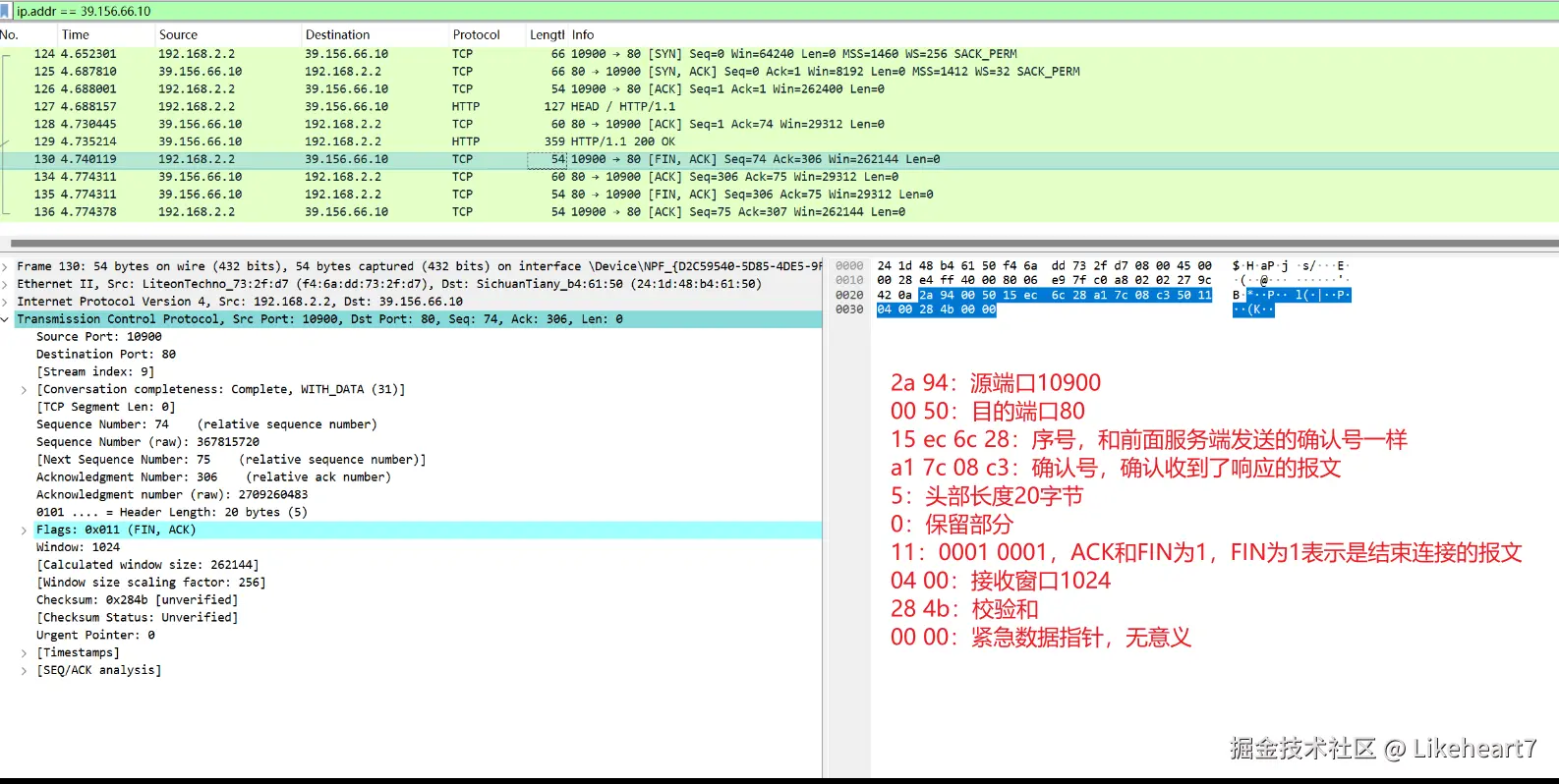This screenshot has height=784, width=1559.
Task: Select the Destination Port: 80 field
Action: pyautogui.click(x=106, y=355)
